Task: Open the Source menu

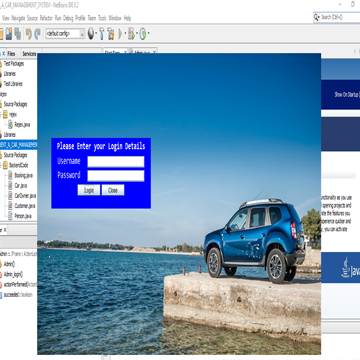Action: pyautogui.click(x=33, y=18)
